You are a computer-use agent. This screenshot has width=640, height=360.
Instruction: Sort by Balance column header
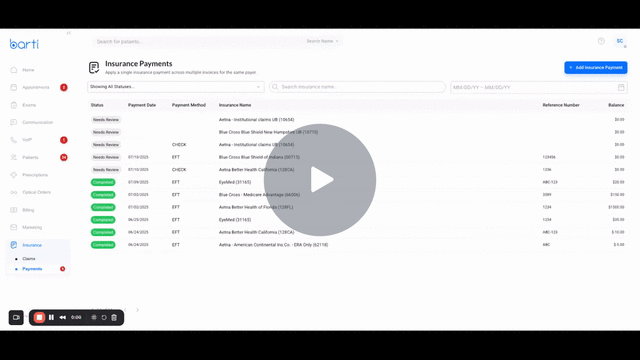point(616,105)
